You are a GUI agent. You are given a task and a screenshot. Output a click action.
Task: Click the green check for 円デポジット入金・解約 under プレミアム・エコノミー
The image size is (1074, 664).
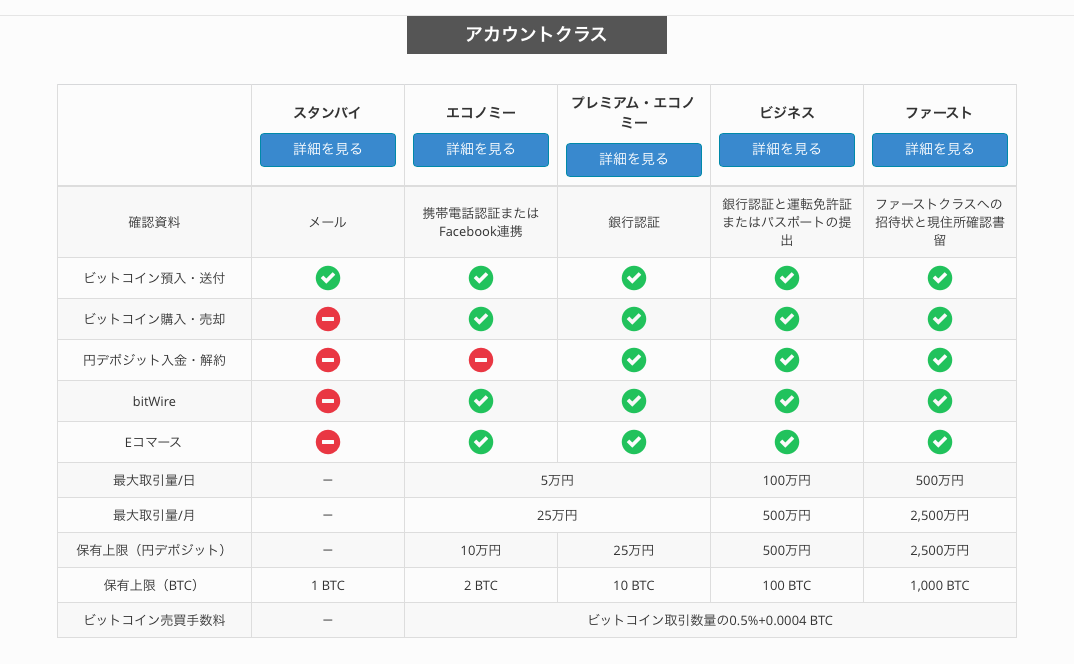pos(633,360)
